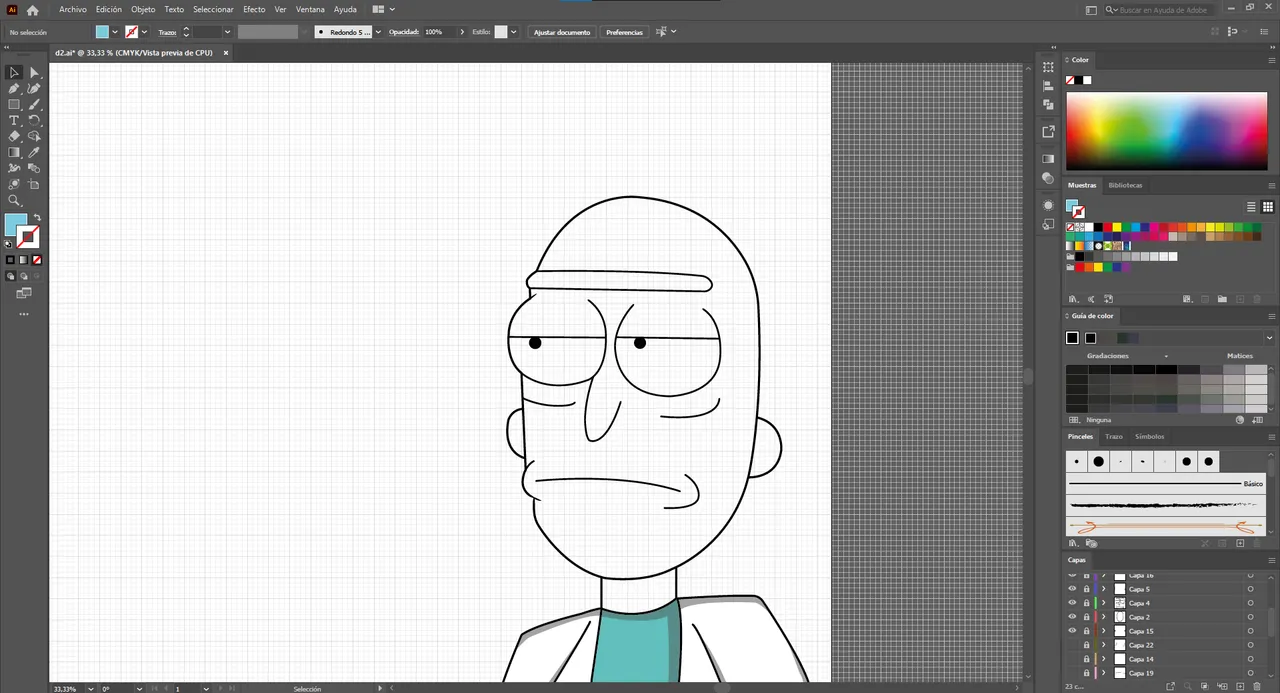Open the Opacidad arrow flyout
This screenshot has height=693, width=1280.
pos(462,32)
